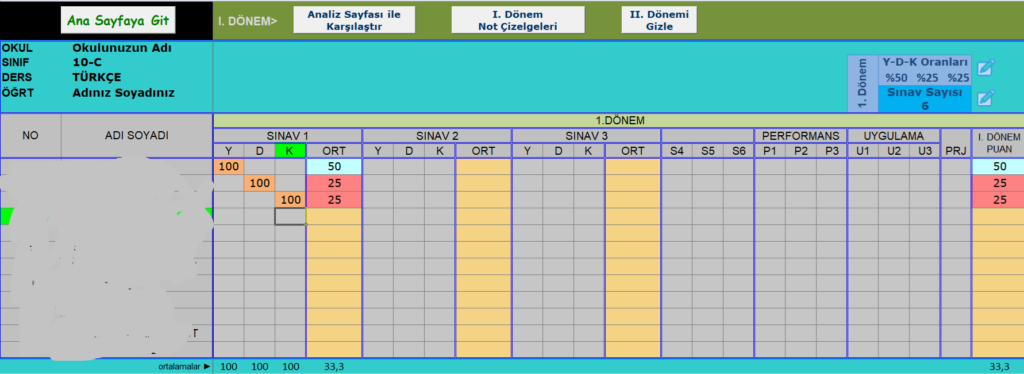Select the U2 column header
Image resolution: width=1024 pixels, height=374 pixels.
893,151
